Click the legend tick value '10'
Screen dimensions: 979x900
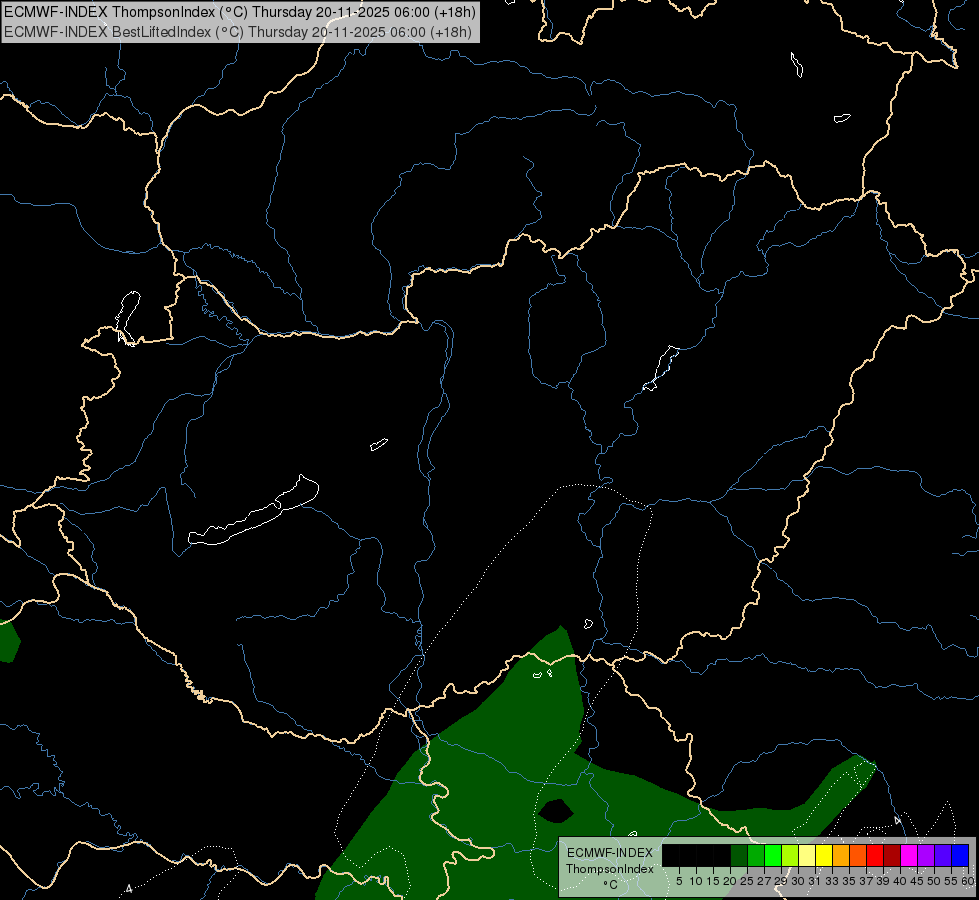(x=696, y=881)
